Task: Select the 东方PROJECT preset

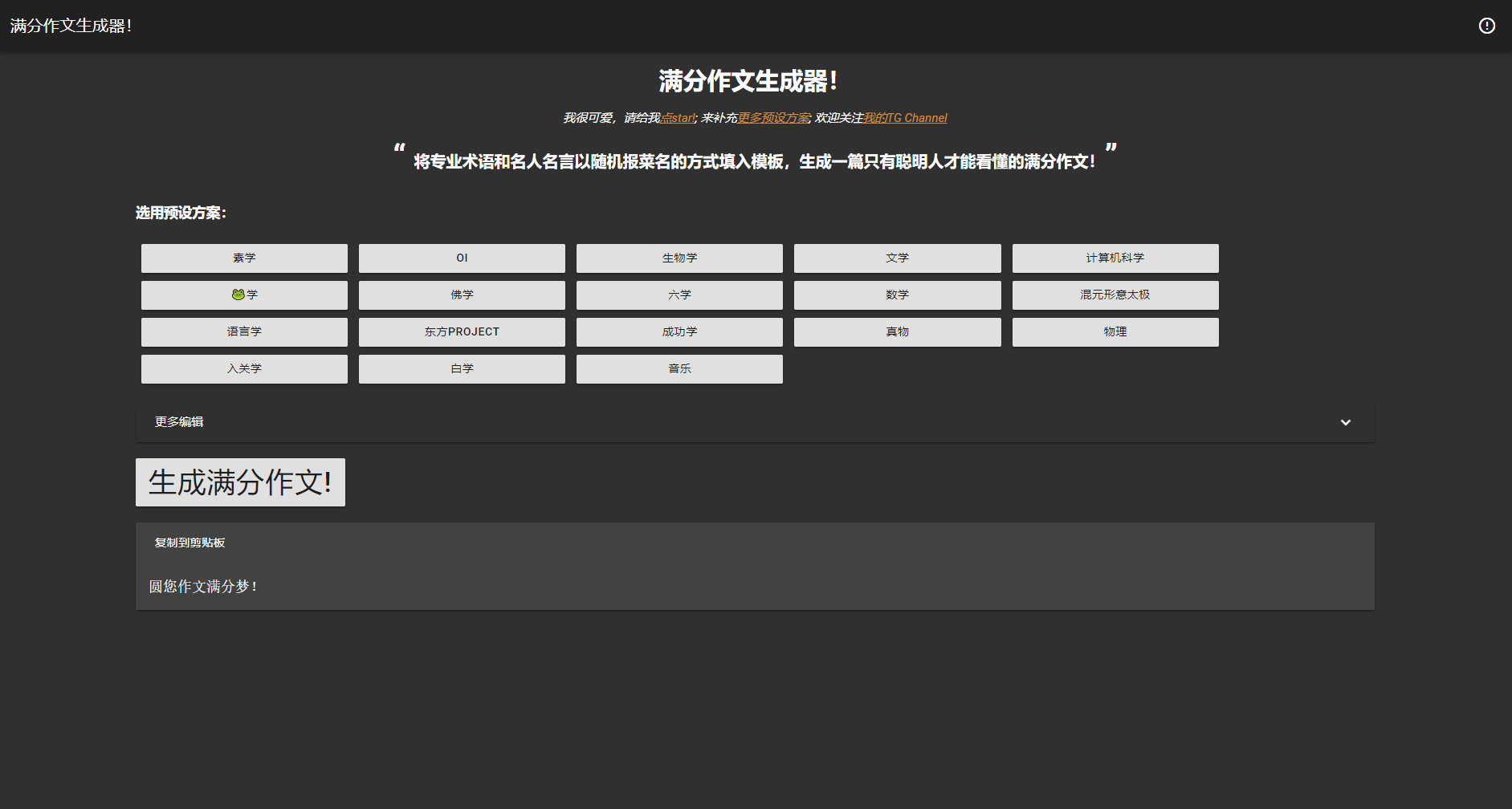Action: click(x=462, y=331)
